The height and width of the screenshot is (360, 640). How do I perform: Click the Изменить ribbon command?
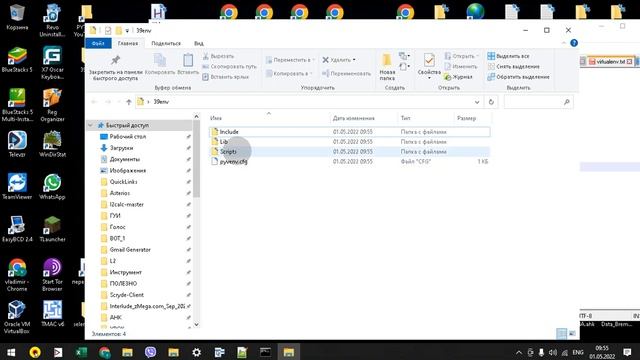click(461, 67)
